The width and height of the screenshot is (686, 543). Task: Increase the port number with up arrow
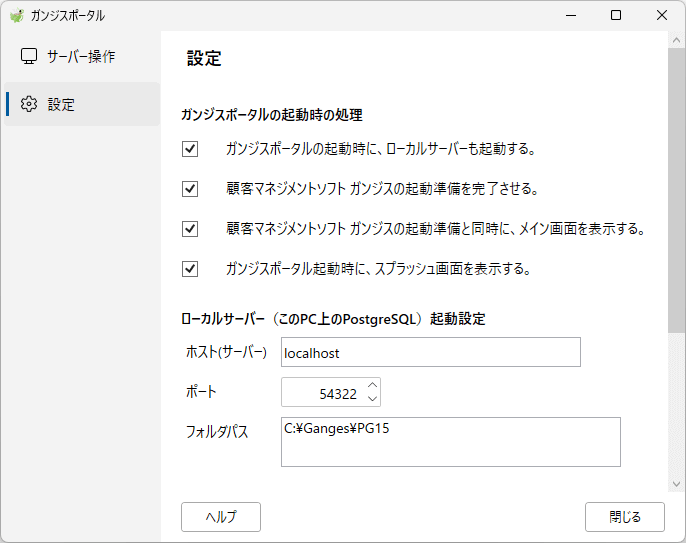[372, 385]
